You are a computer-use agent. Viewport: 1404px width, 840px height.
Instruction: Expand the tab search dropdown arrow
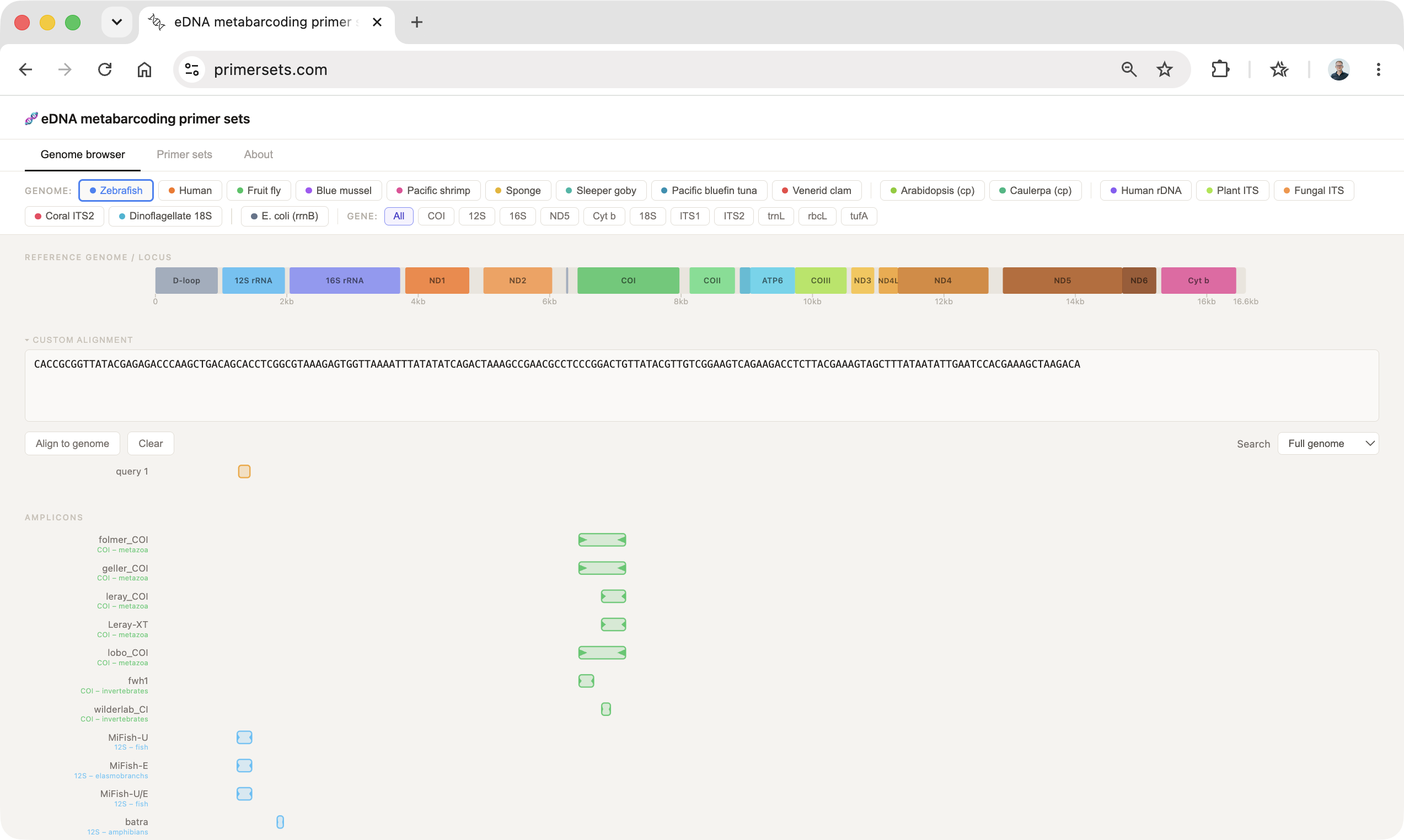tap(116, 22)
